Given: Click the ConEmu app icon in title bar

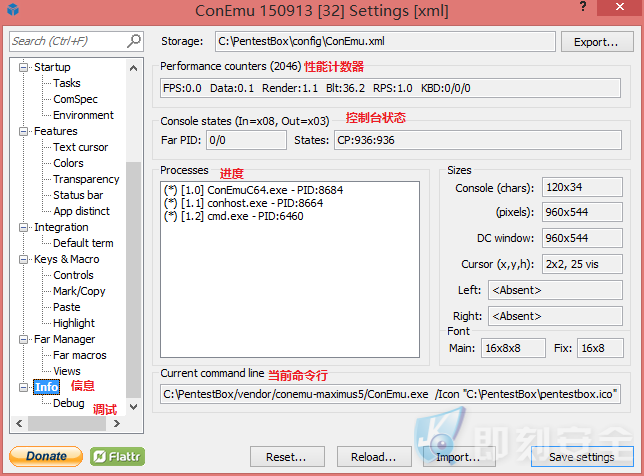Looking at the screenshot, I should [x=13, y=9].
